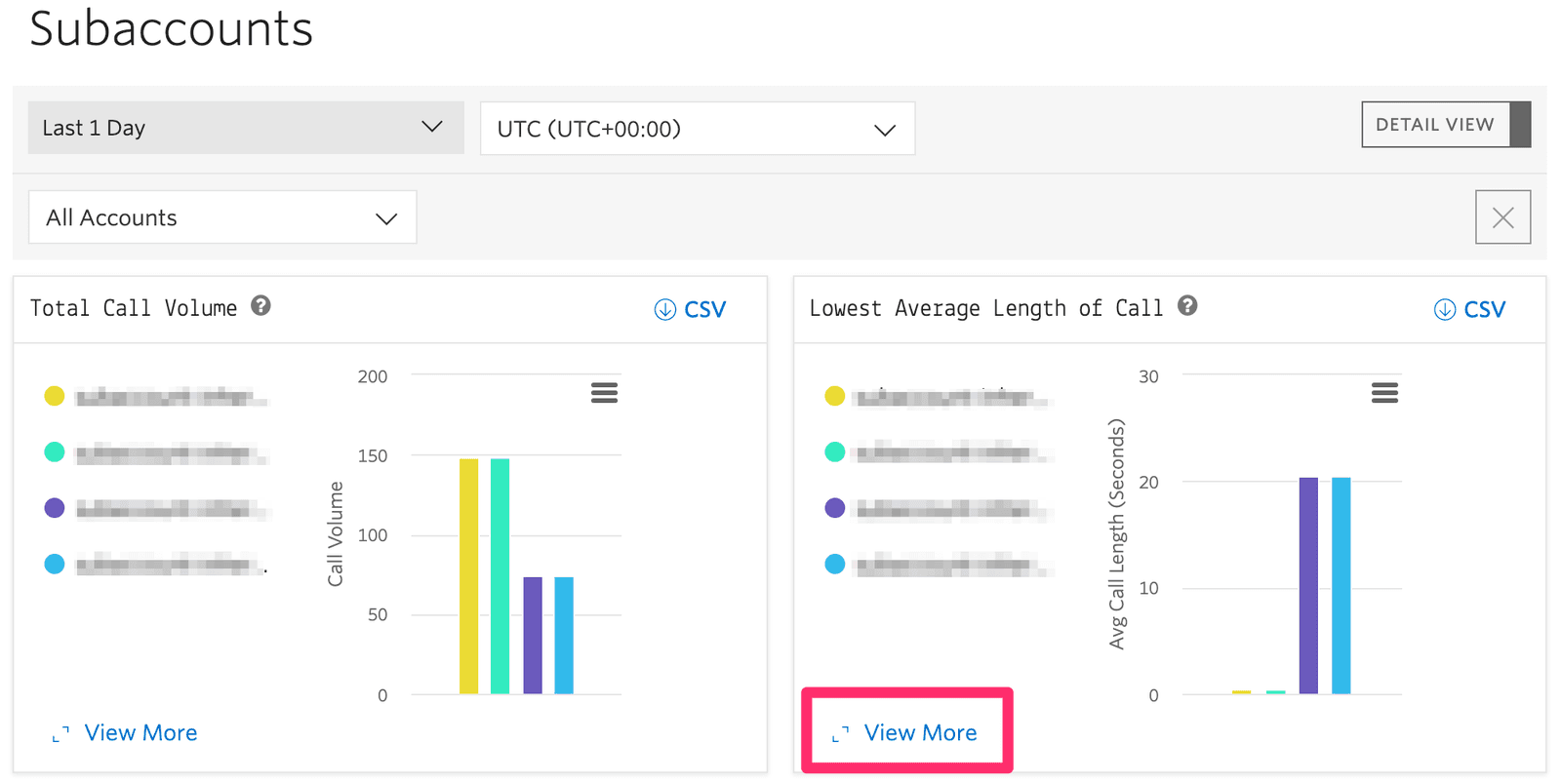
Task: Open Lowest Average Length chart hamburger menu
Action: coord(1383,393)
